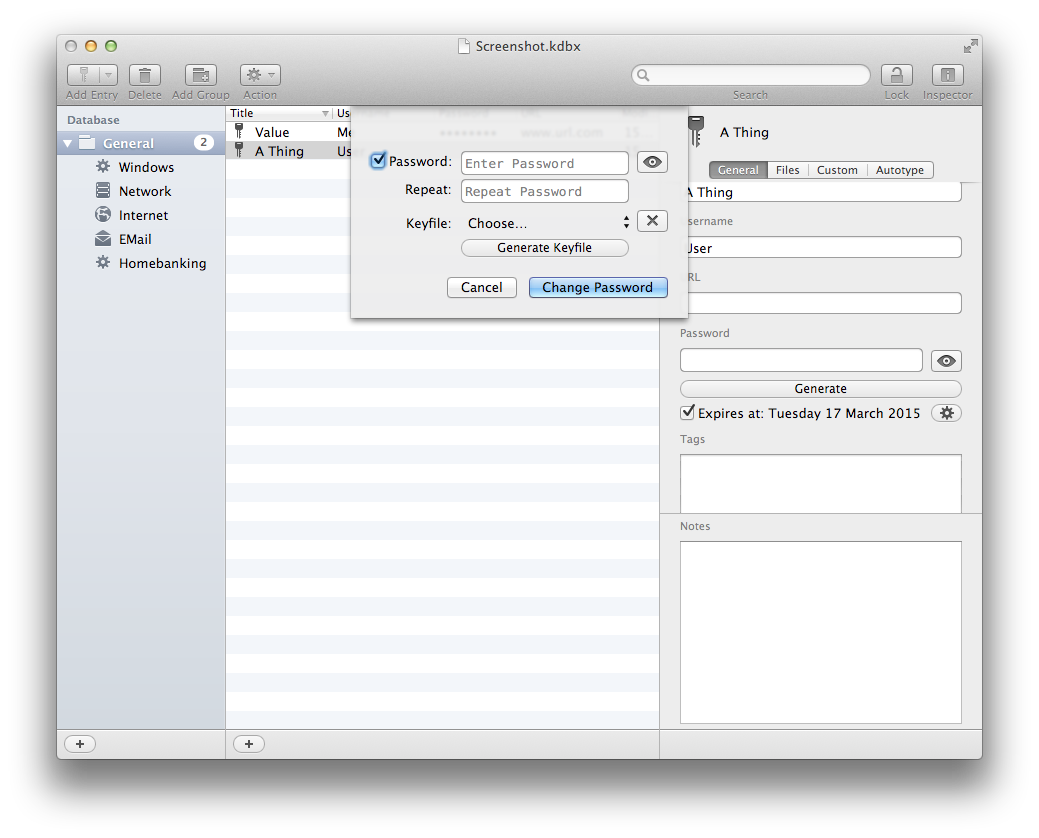Switch to the Files tab
This screenshot has width=1039, height=838.
click(787, 170)
